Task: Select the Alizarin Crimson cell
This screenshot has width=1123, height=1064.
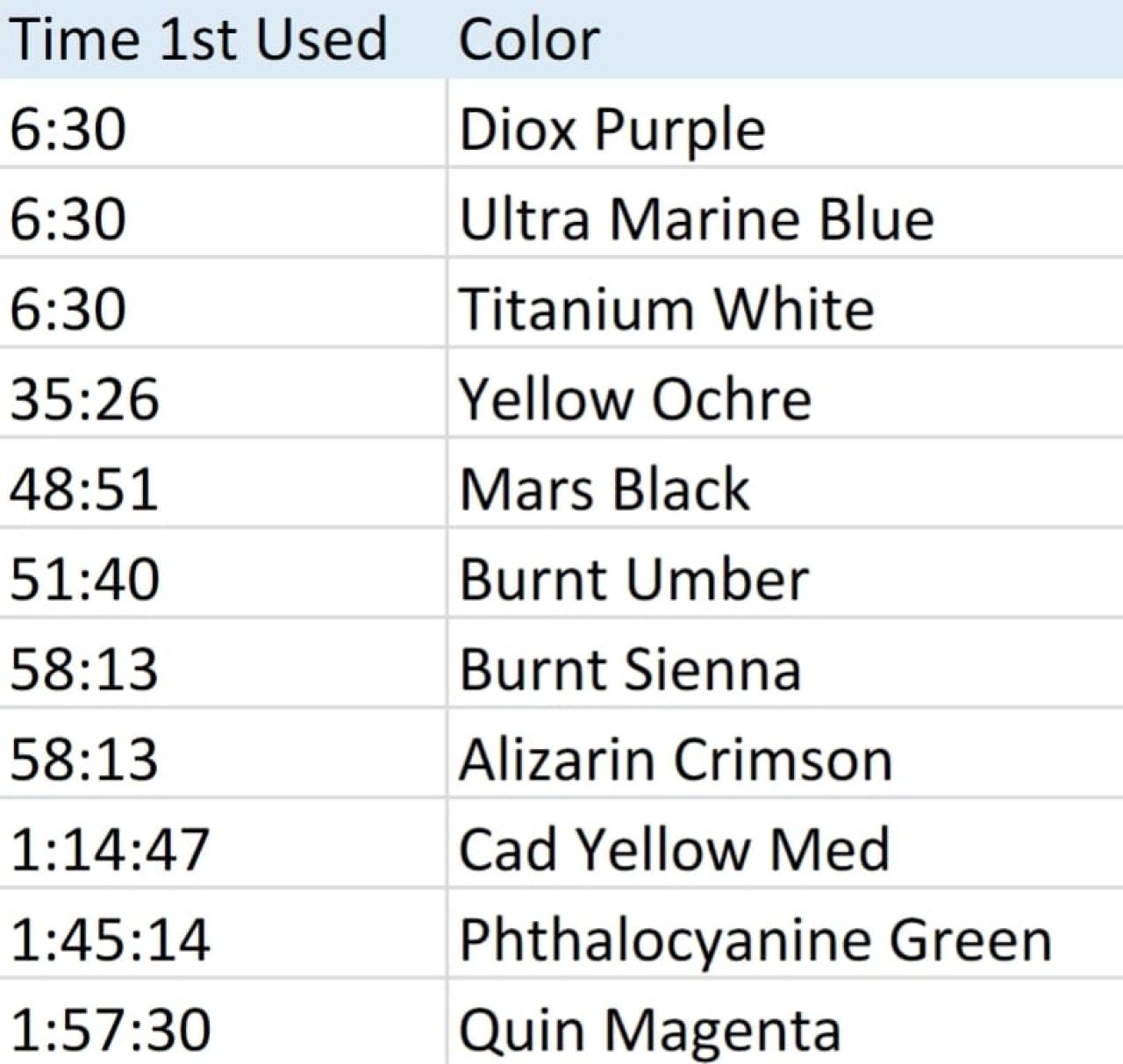Action: (x=676, y=760)
